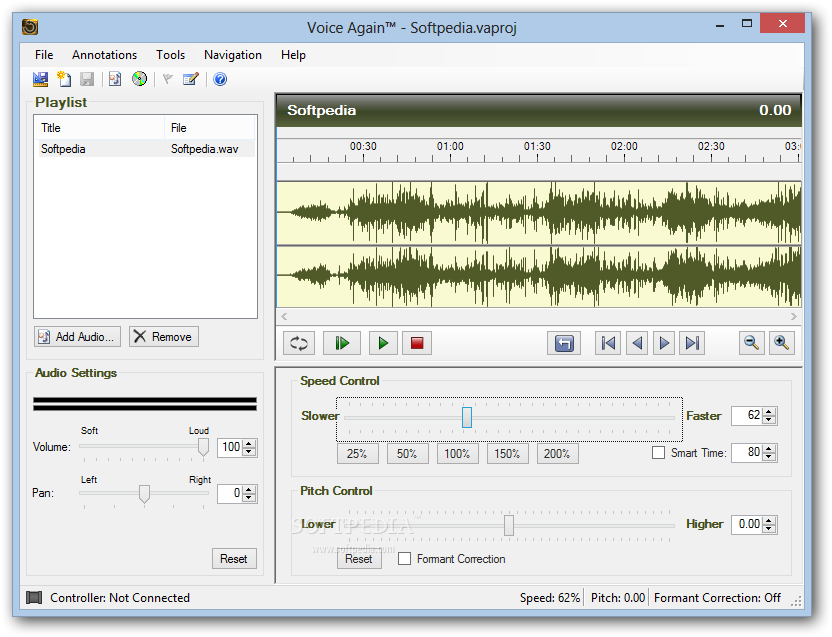Set speed with the 100% button
Image resolution: width=832 pixels, height=637 pixels.
coord(457,454)
